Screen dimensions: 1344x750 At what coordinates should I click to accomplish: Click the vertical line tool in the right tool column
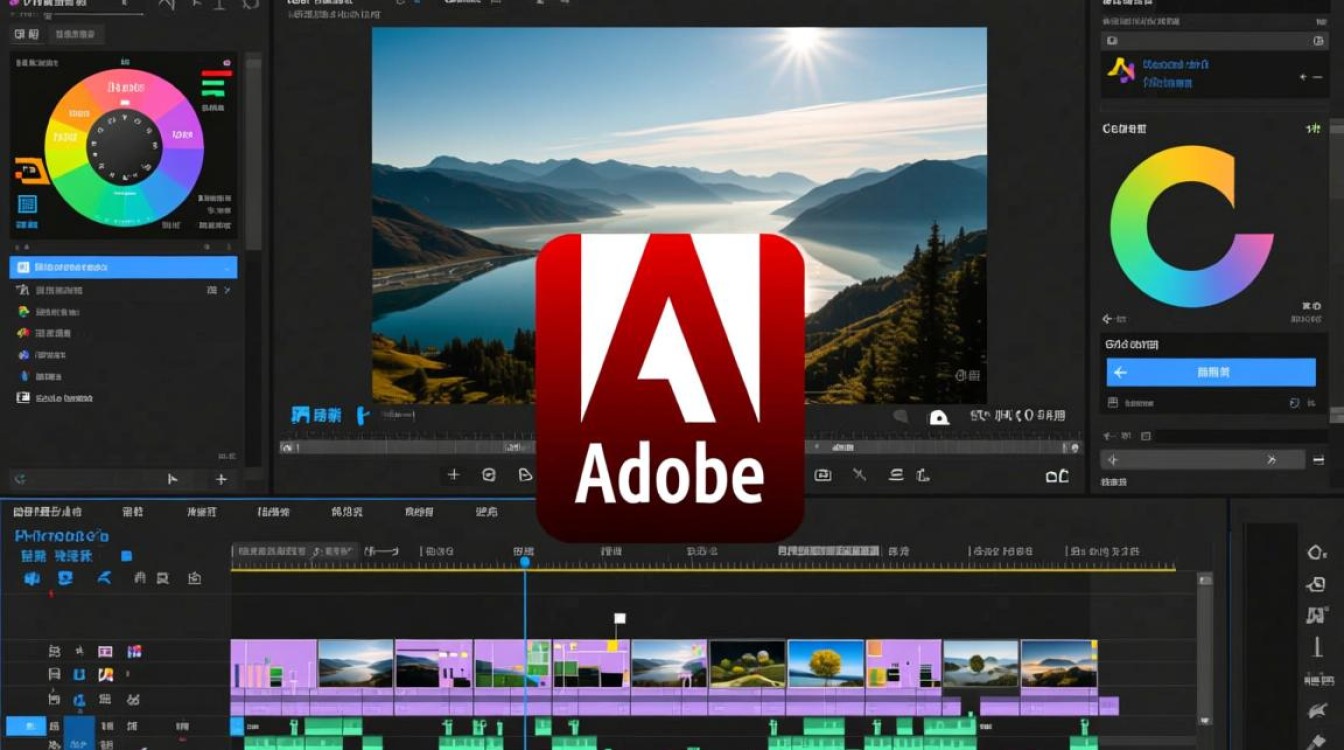click(1316, 647)
